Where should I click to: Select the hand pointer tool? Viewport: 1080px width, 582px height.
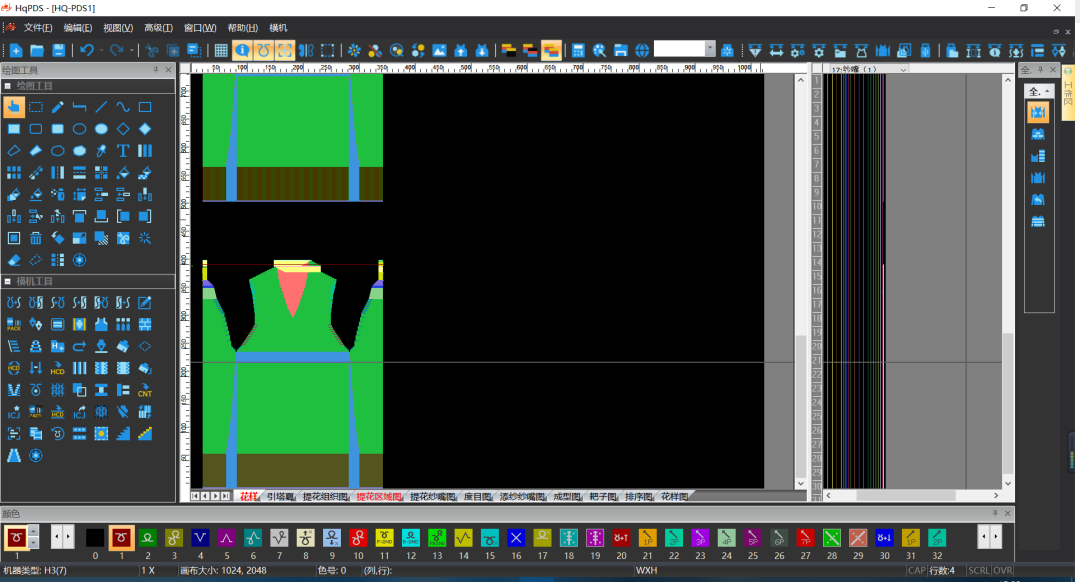pyautogui.click(x=14, y=107)
